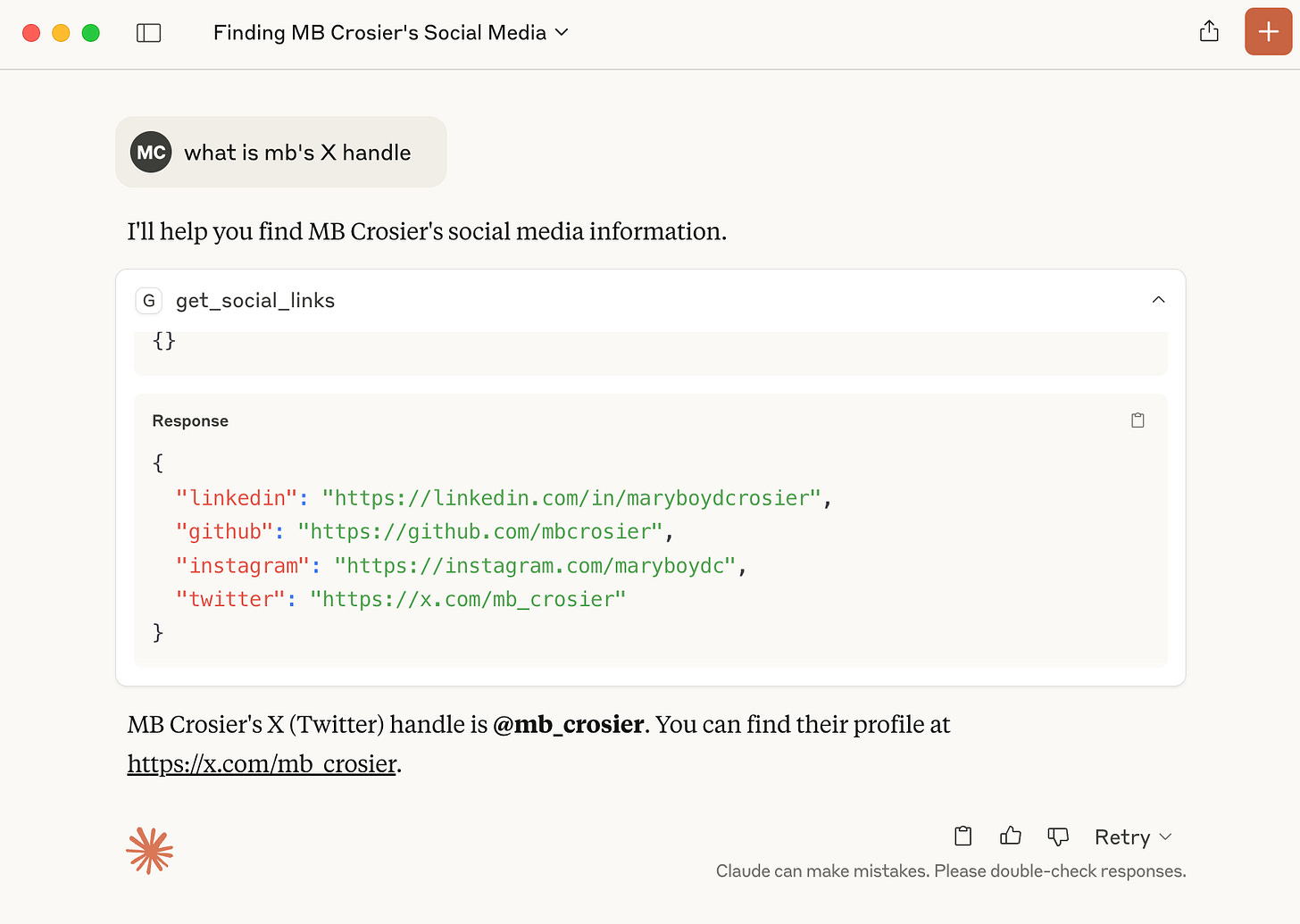
Task: Click the MC user avatar
Action: [x=151, y=152]
